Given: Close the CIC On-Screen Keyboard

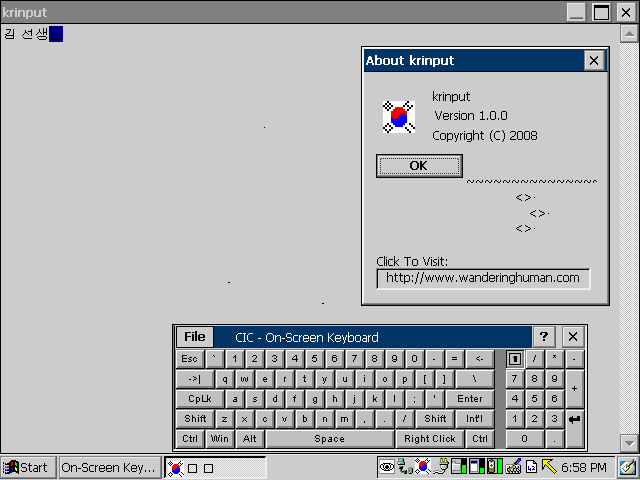Looking at the screenshot, I should [573, 337].
